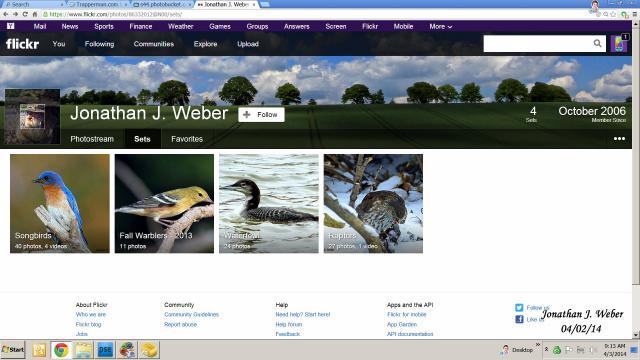This screenshot has width=640, height=360.
Task: Click the Facebook Like us icon
Action: pos(519,319)
